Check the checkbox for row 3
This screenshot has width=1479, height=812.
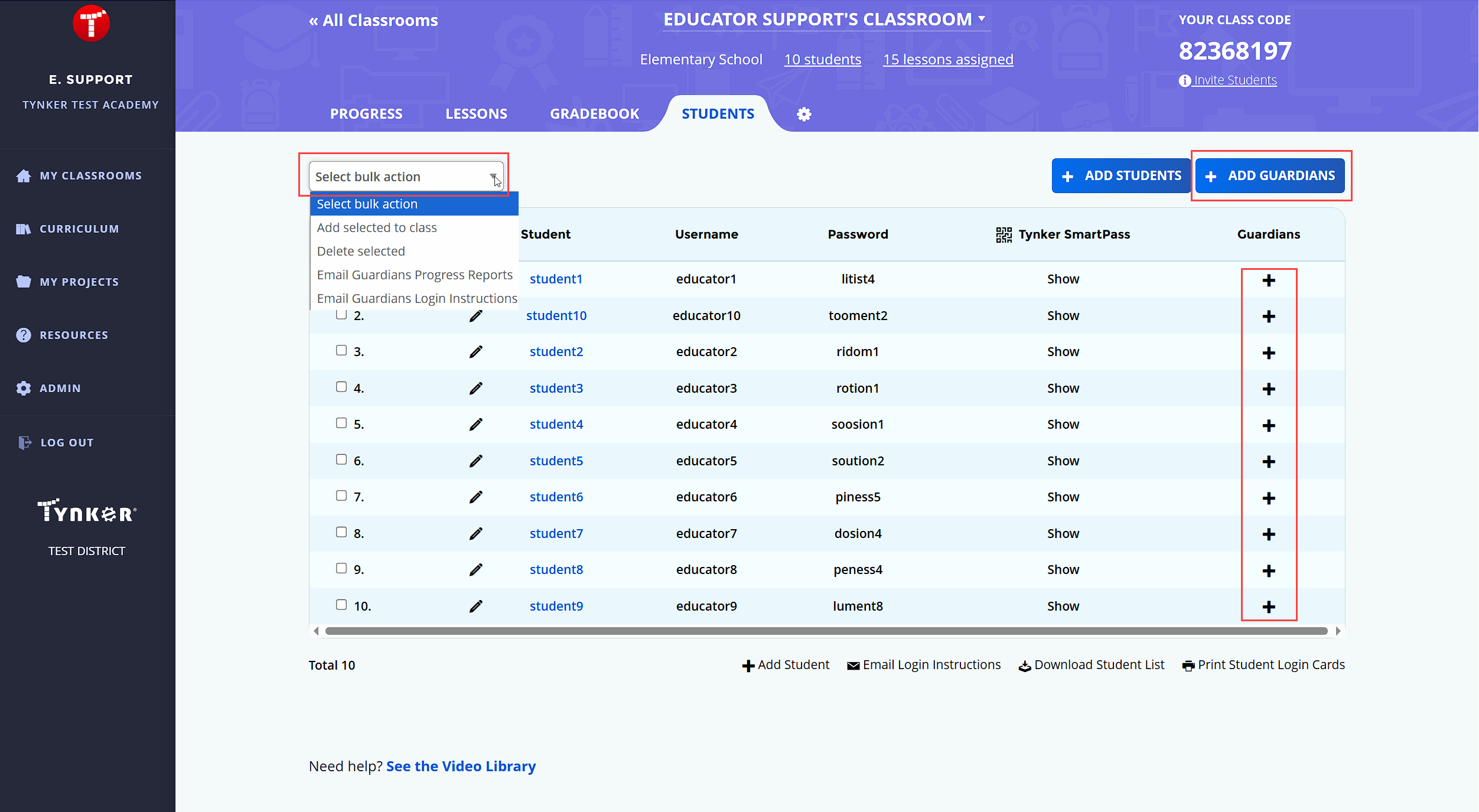(x=341, y=350)
